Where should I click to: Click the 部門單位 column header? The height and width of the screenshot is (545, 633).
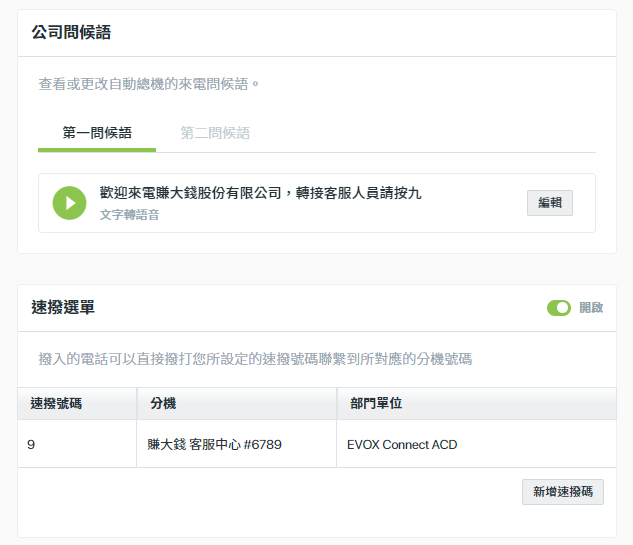tap(477, 403)
